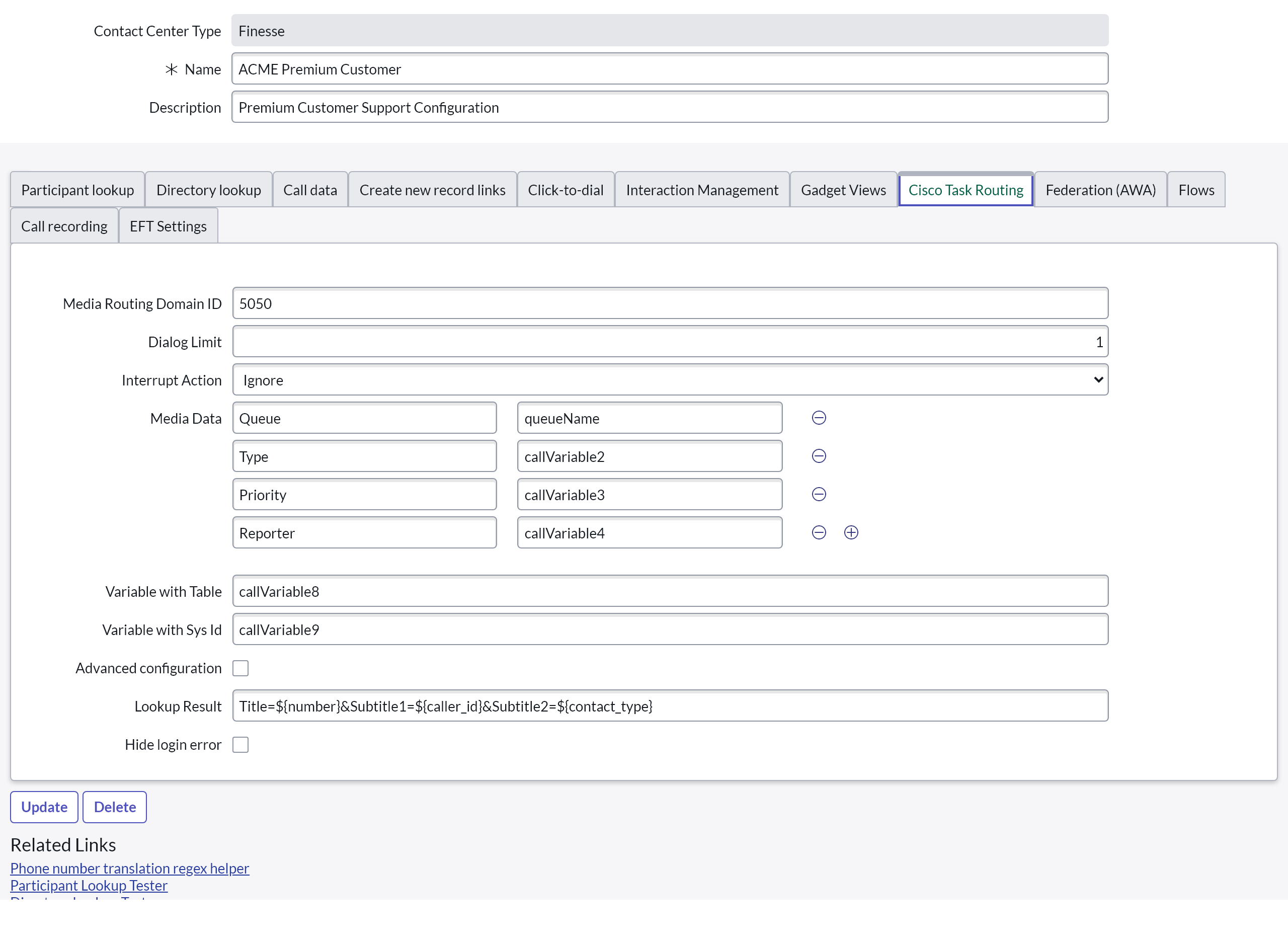
Task: Add a new media data row
Action: 850,532
